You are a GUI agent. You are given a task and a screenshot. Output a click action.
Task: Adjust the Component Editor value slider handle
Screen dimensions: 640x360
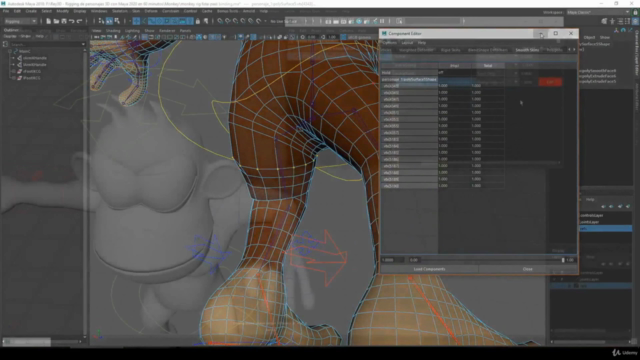click(563, 260)
